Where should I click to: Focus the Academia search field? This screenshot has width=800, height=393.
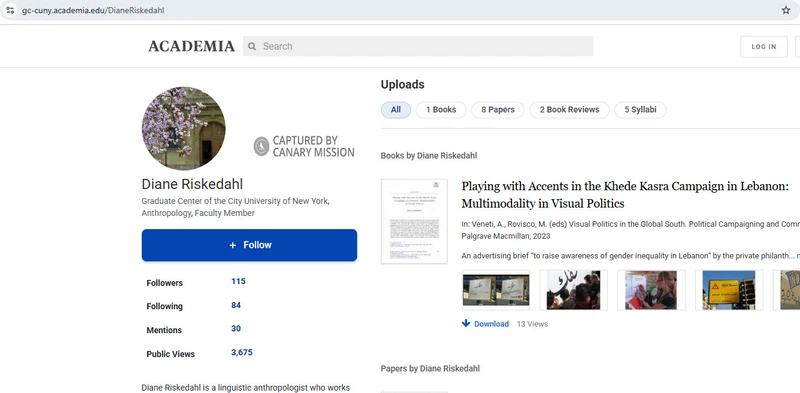418,46
